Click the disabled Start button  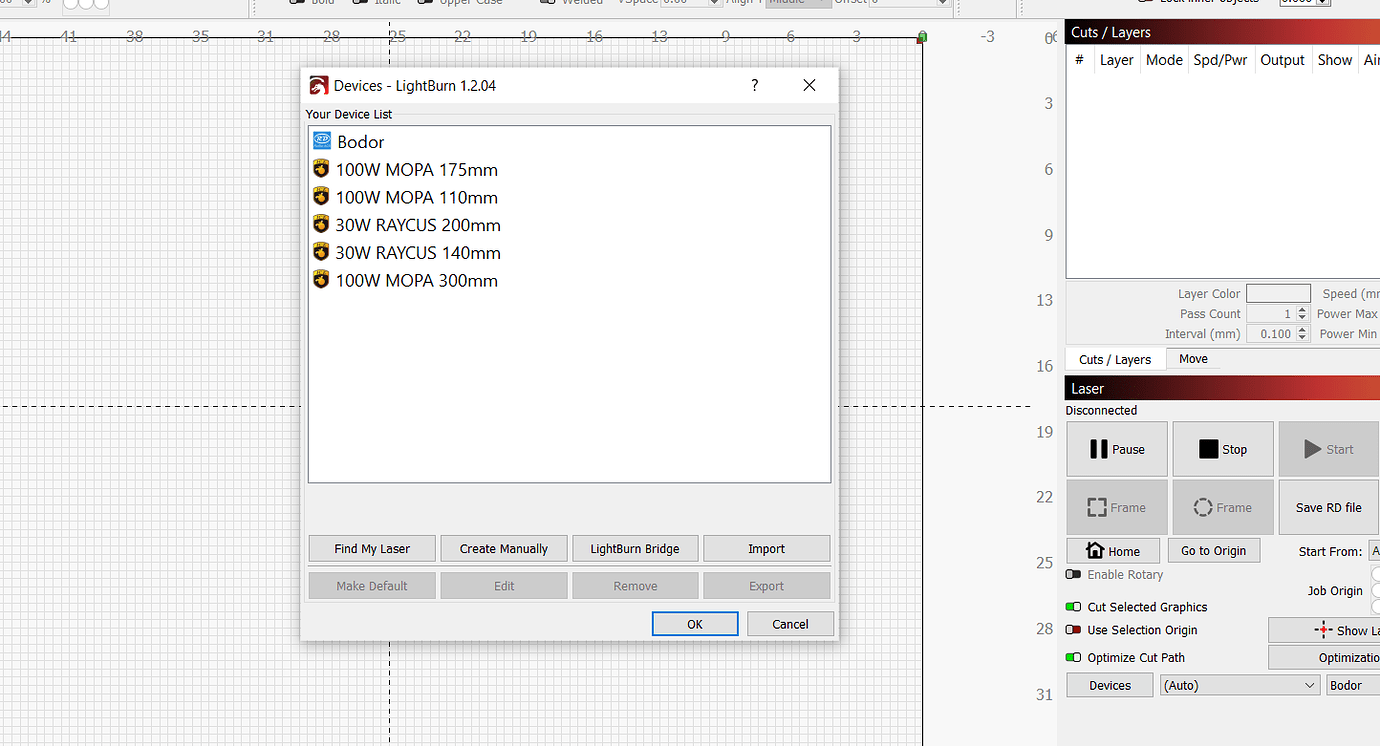point(1329,449)
